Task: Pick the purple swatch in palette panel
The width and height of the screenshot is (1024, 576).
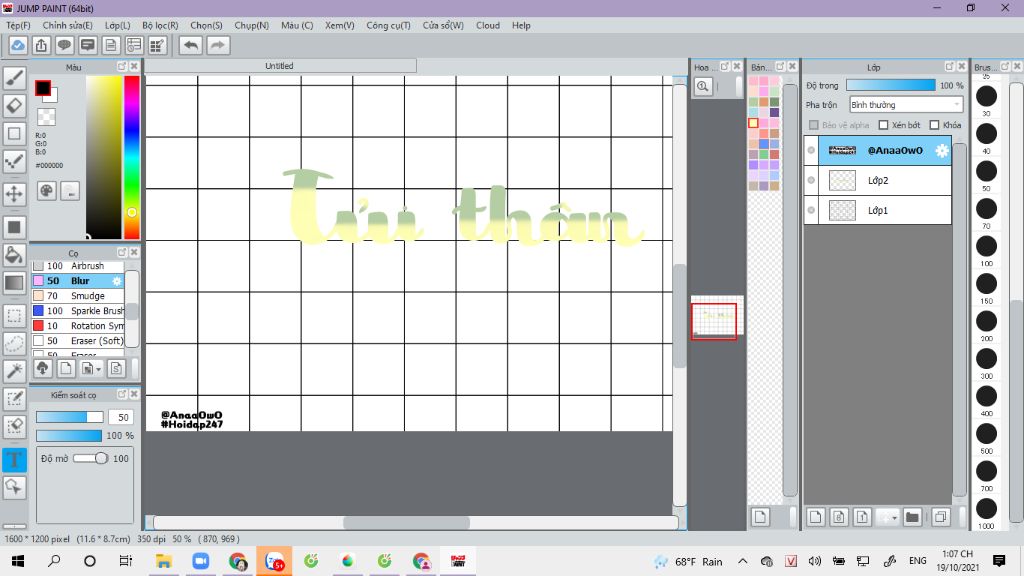Action: [x=774, y=112]
